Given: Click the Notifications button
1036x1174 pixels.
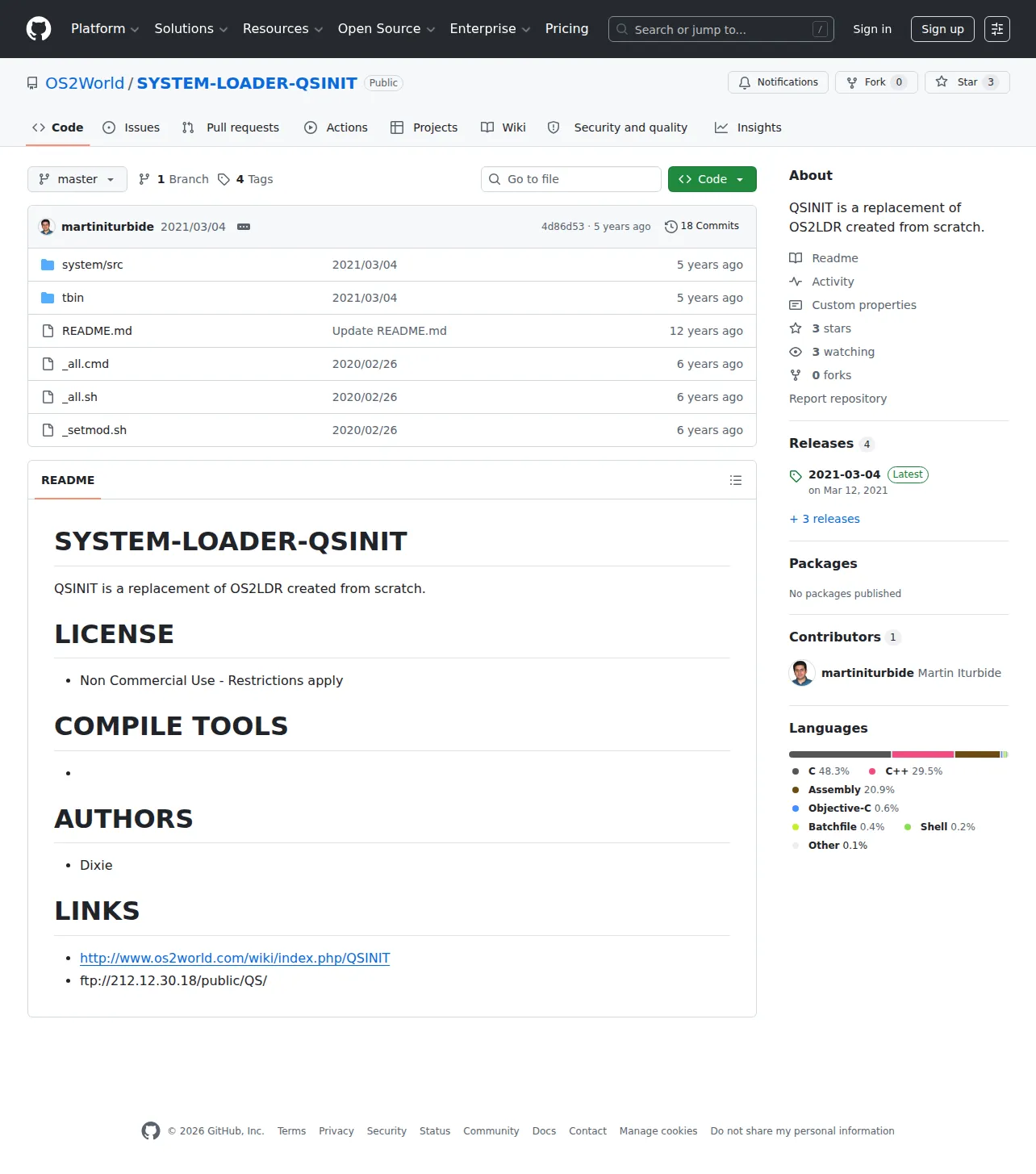Looking at the screenshot, I should coord(779,82).
